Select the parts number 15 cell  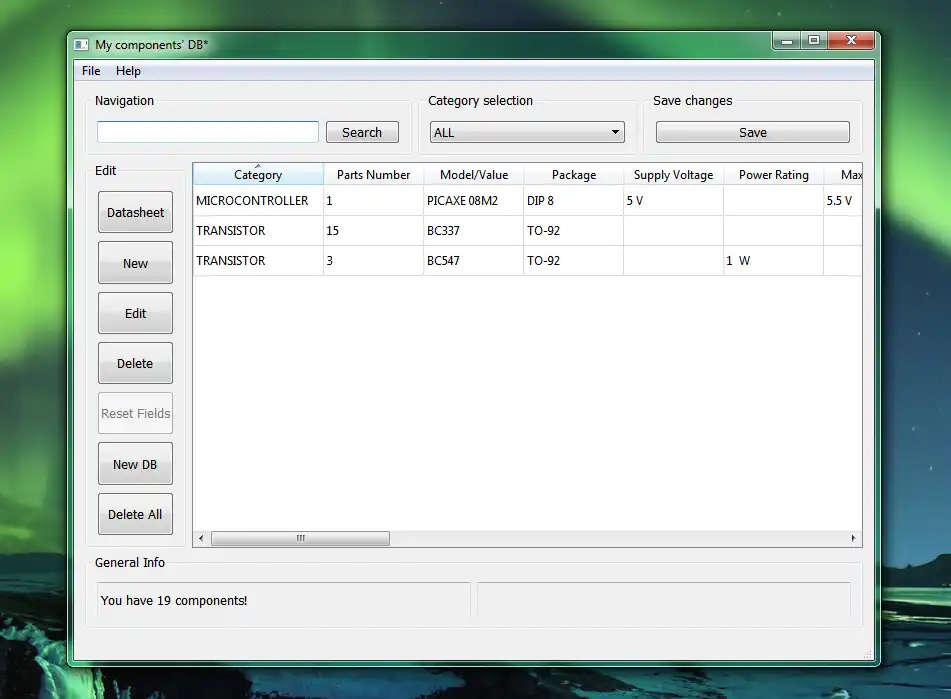374,230
